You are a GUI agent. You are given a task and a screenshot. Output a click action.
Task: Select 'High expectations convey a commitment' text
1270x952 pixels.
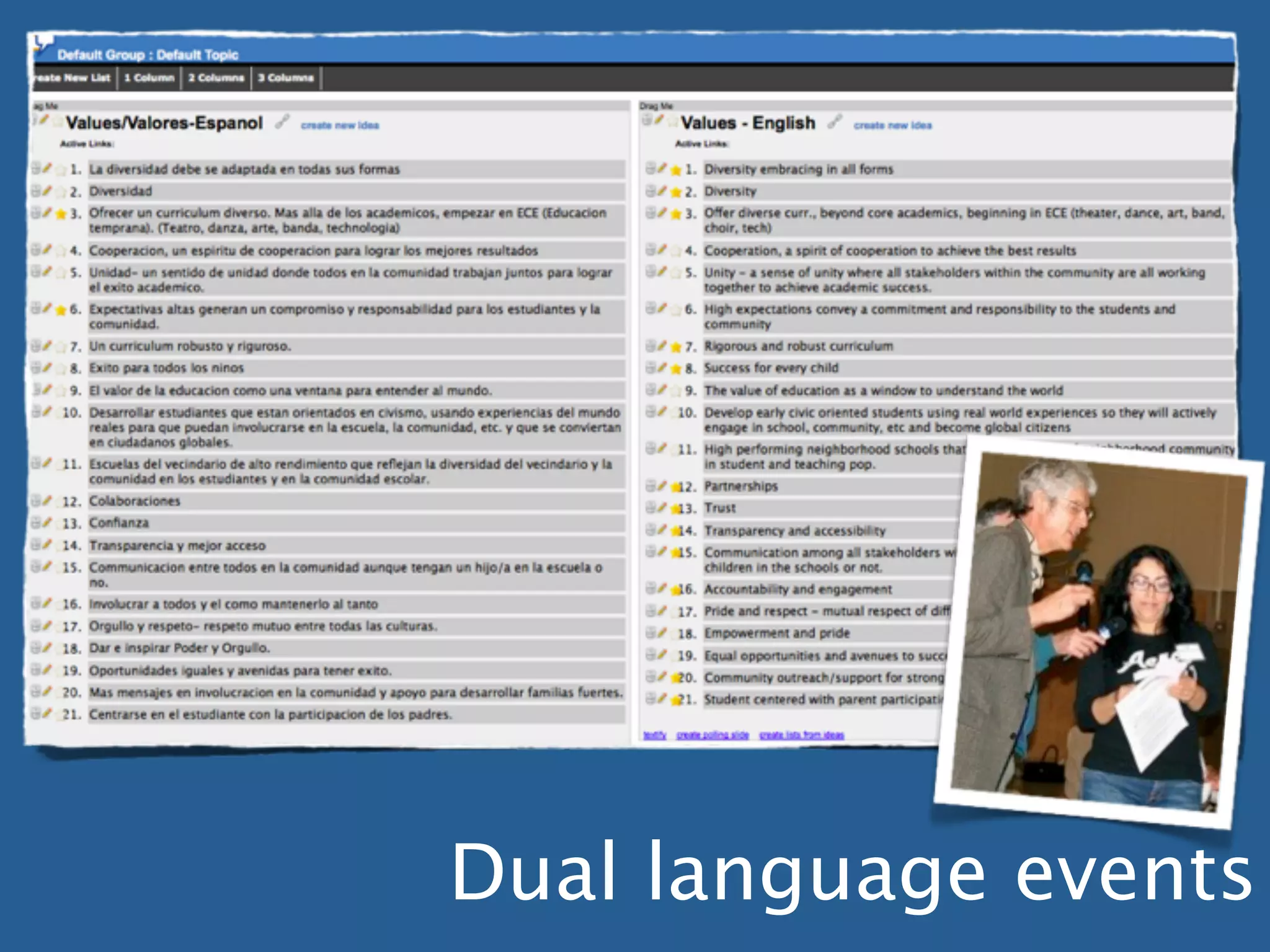939,316
